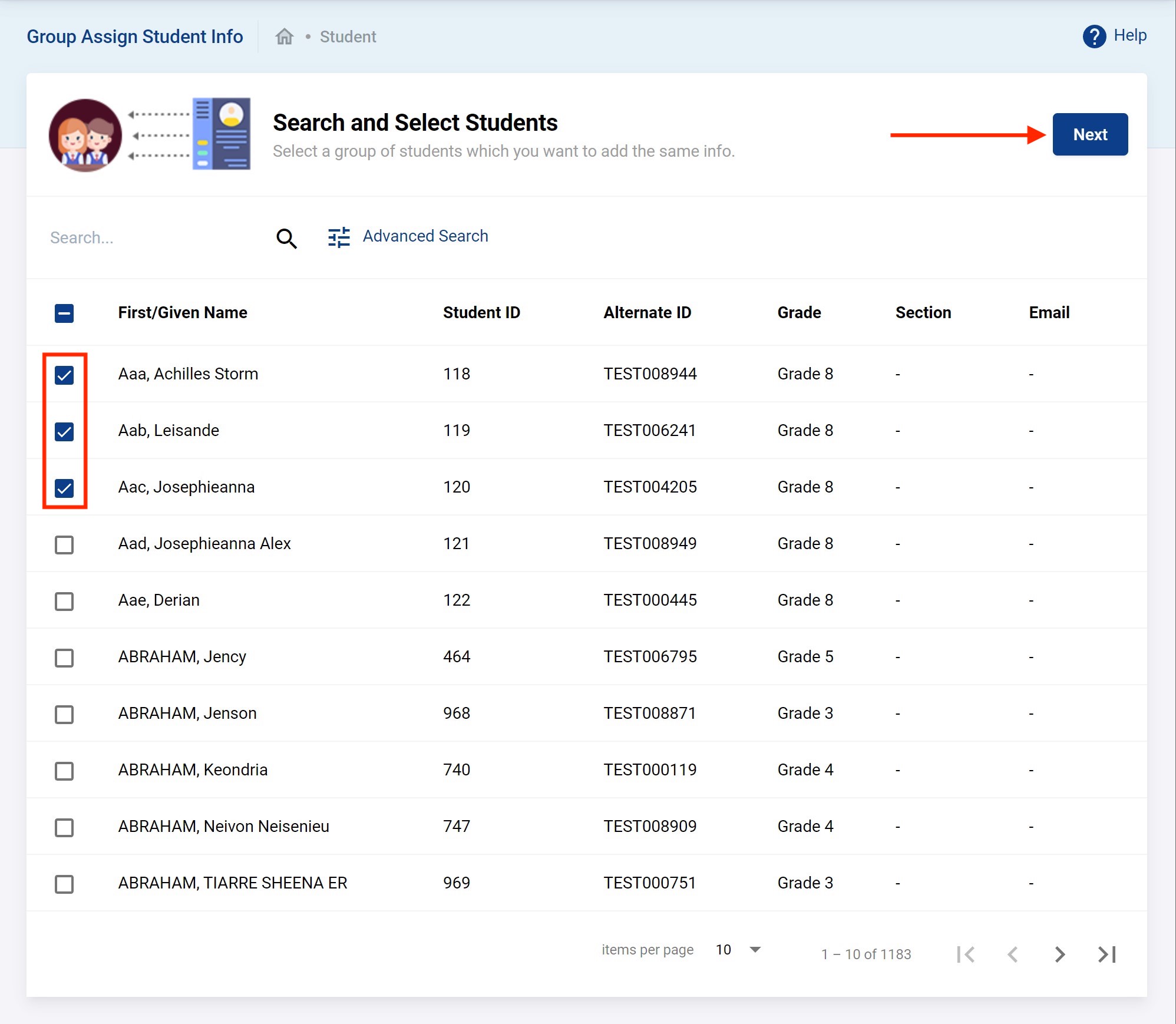1176x1024 pixels.
Task: Open the Advanced Search link
Action: click(x=425, y=236)
